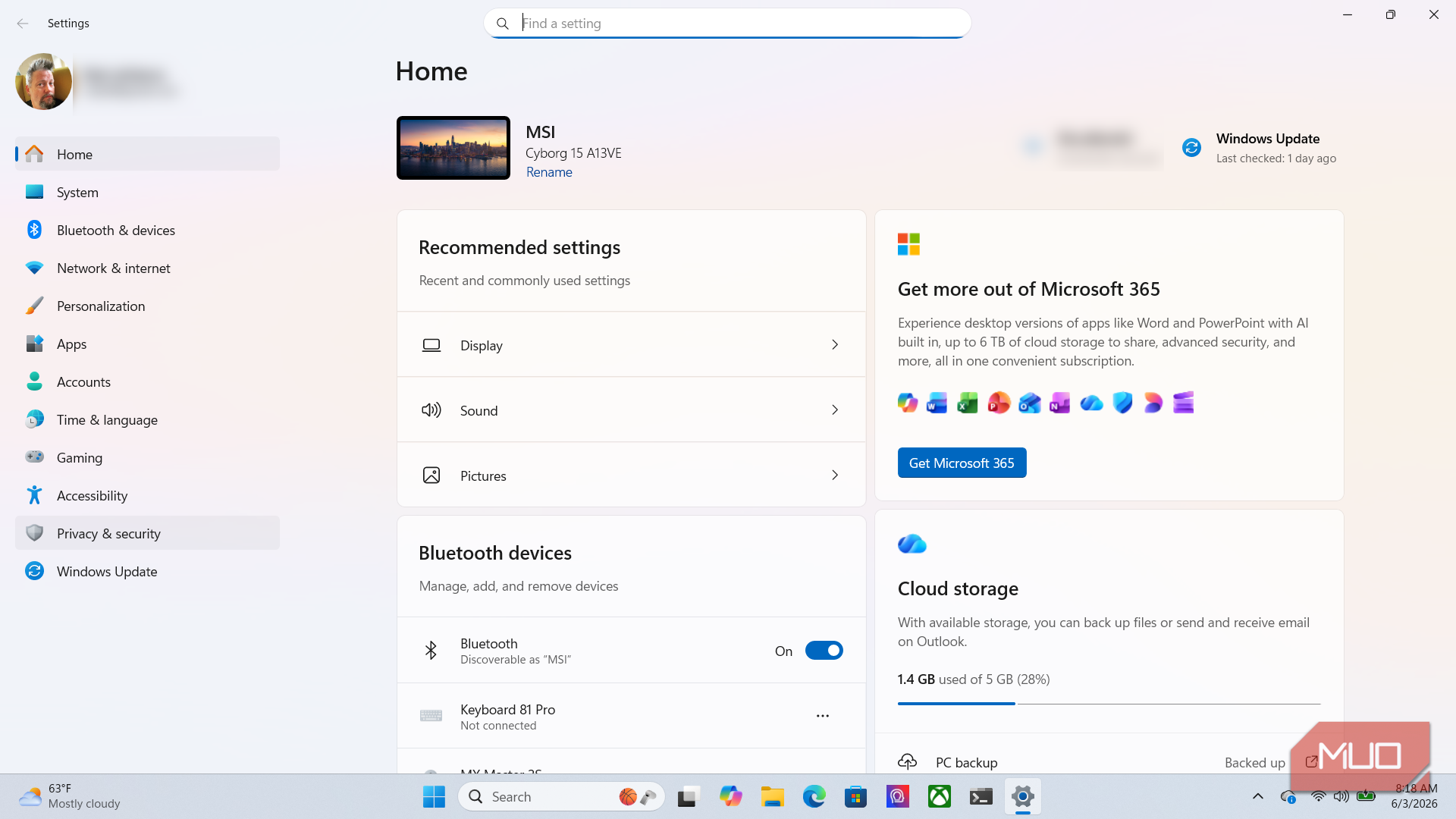Image resolution: width=1456 pixels, height=819 pixels.
Task: Click the weather widget showing 63°F
Action: point(70,796)
